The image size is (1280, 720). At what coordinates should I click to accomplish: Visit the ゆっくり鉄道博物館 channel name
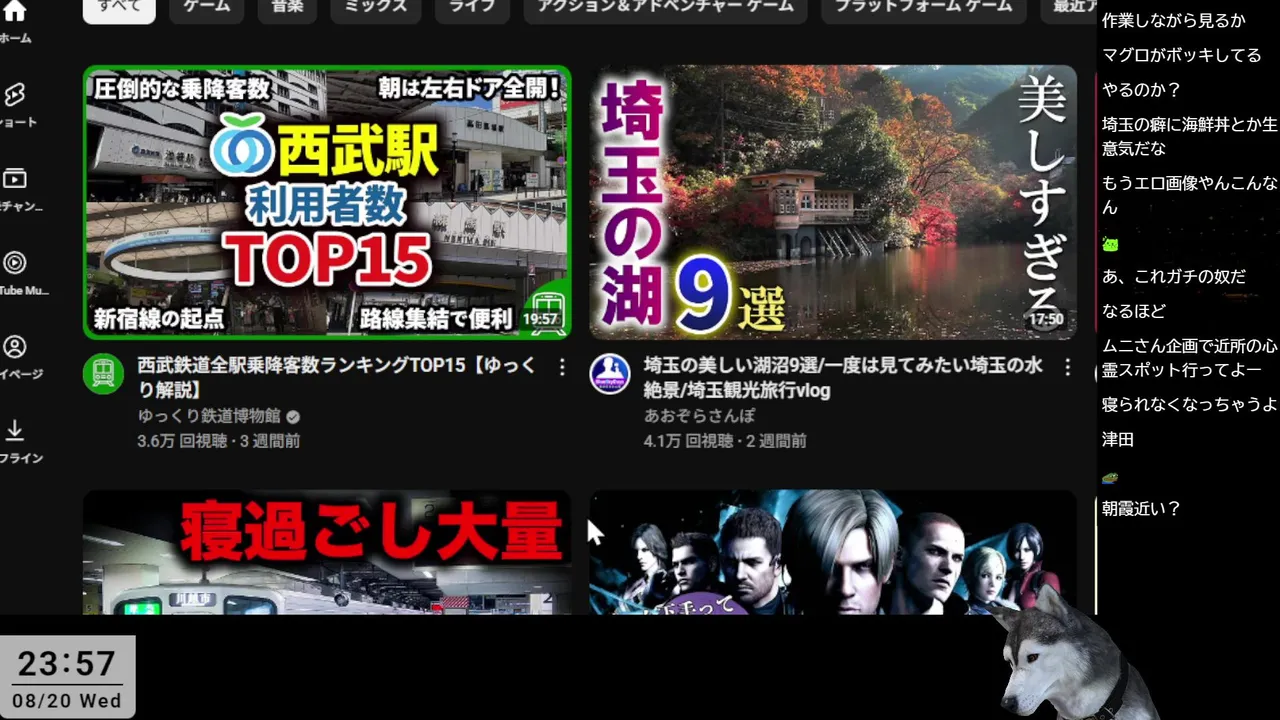(209, 416)
